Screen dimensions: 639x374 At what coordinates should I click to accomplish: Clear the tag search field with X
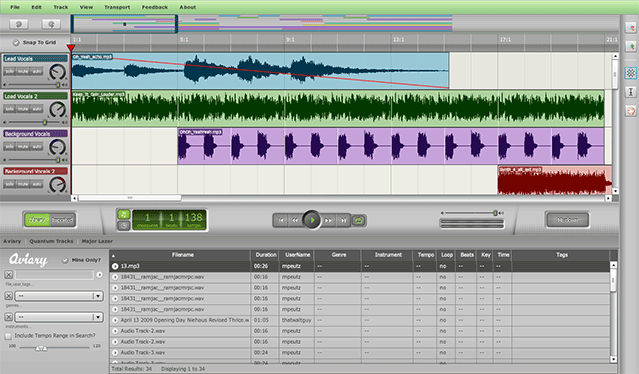[9, 275]
